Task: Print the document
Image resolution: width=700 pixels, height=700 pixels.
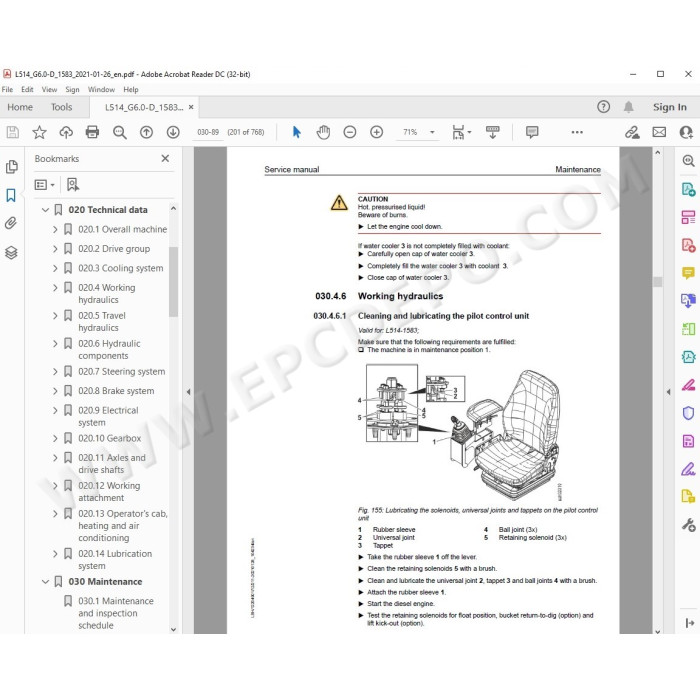Action: pyautogui.click(x=92, y=132)
